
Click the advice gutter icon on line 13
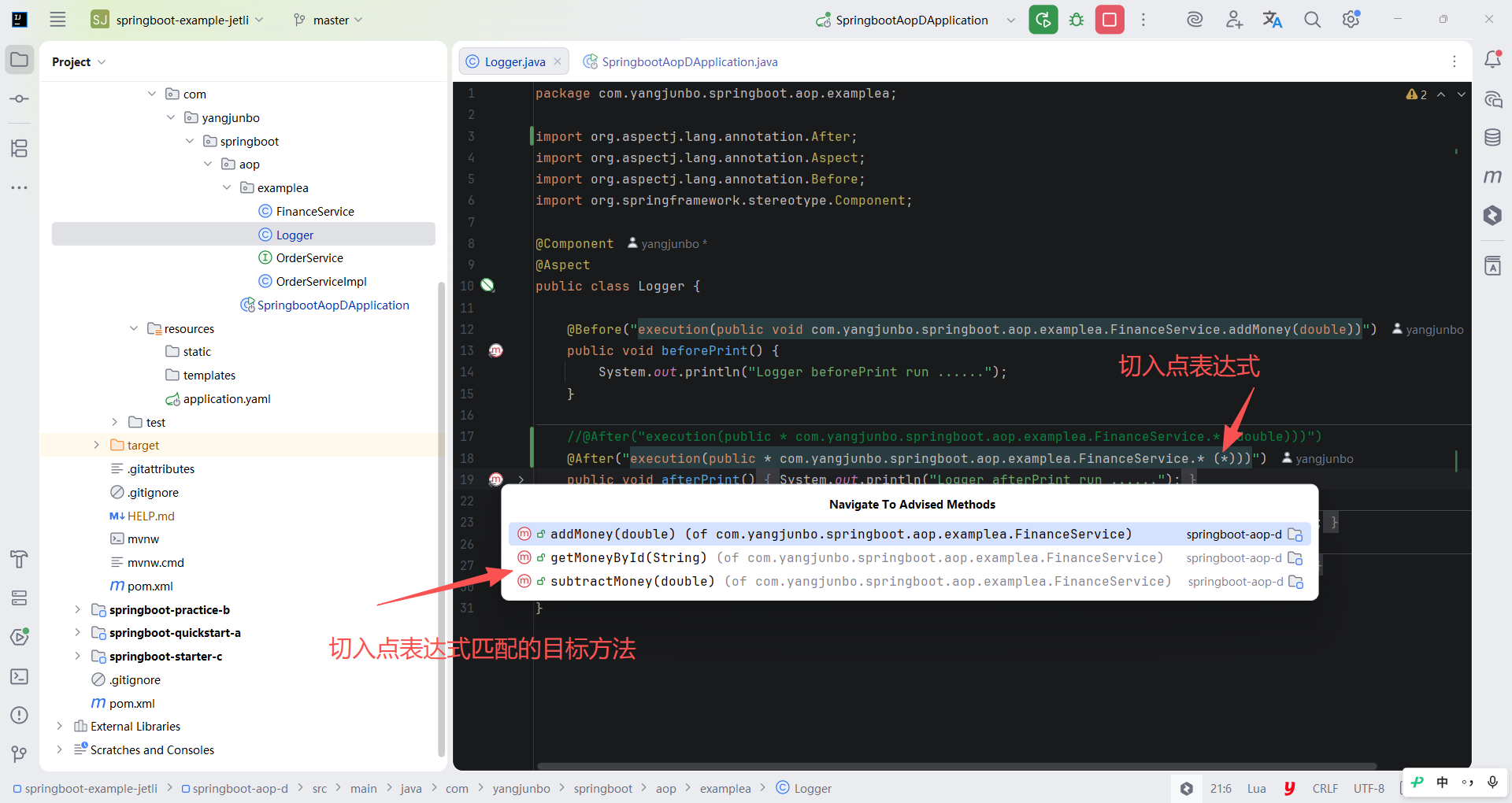tap(496, 350)
